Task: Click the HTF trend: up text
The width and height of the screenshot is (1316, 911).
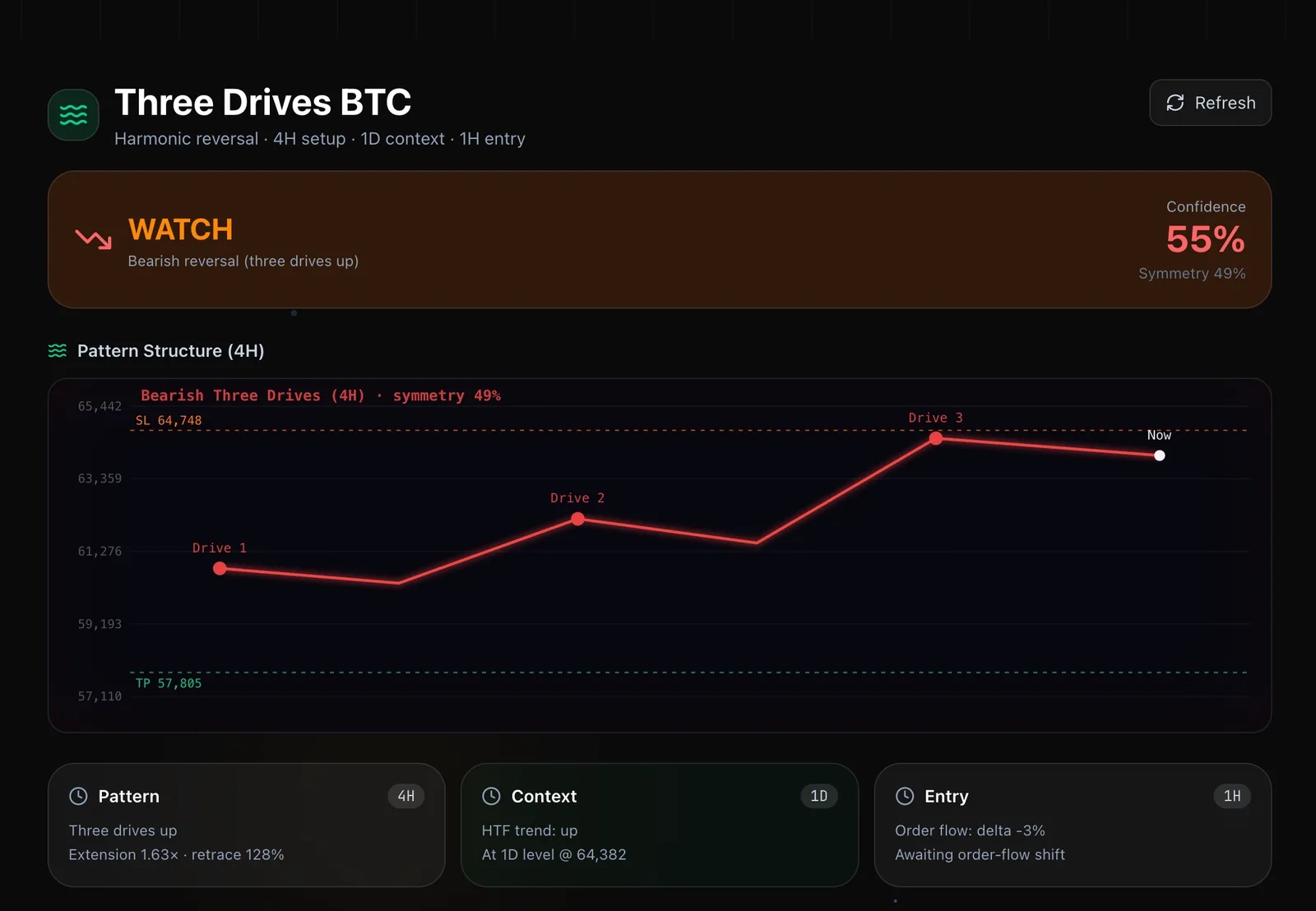Action: (530, 830)
